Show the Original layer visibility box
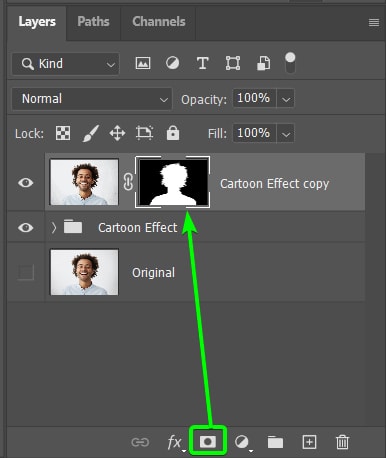This screenshot has height=458, width=386. 26,272
